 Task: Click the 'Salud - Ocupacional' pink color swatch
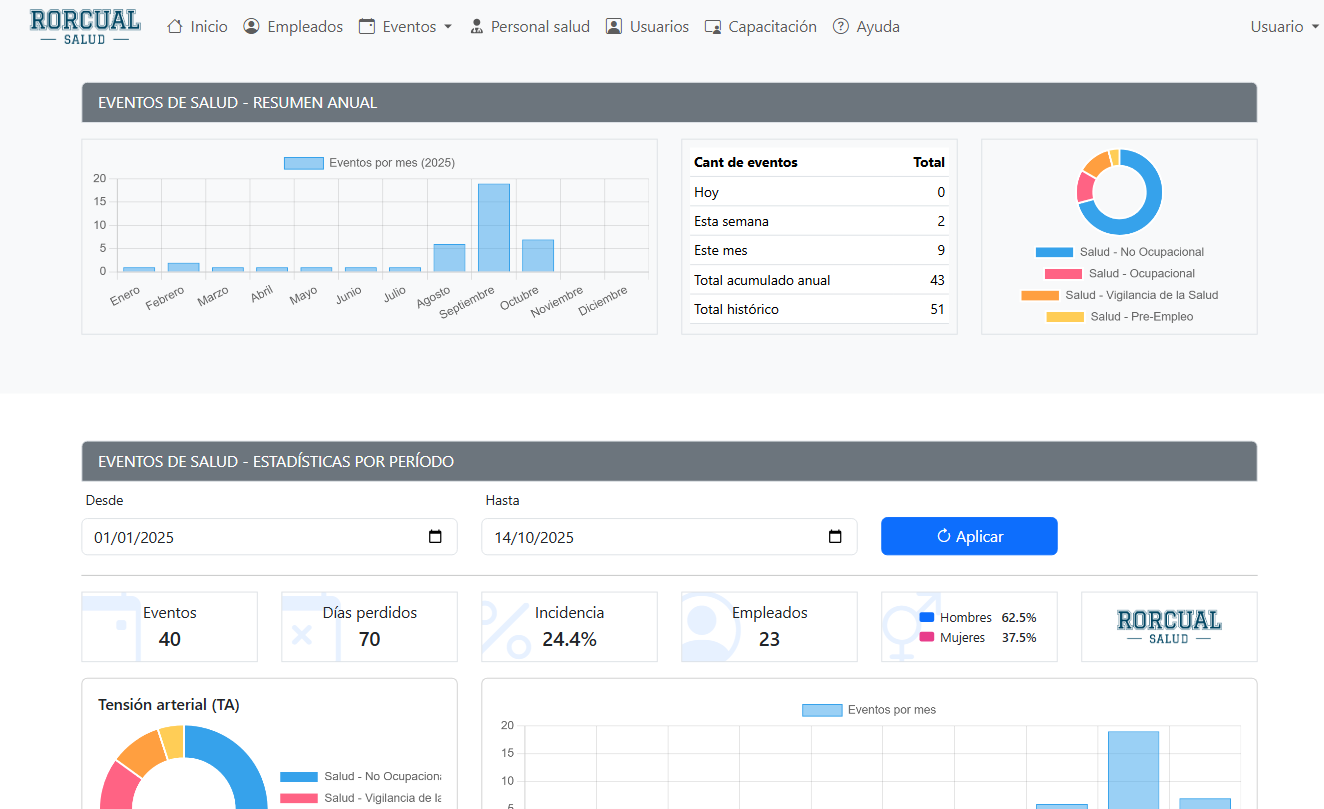coord(1063,274)
